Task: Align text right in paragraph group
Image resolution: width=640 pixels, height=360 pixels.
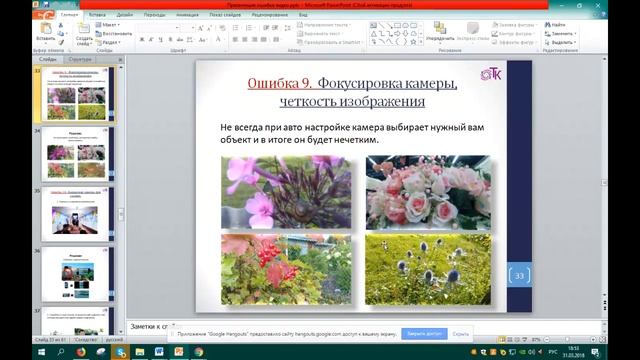Action: (x=254, y=40)
